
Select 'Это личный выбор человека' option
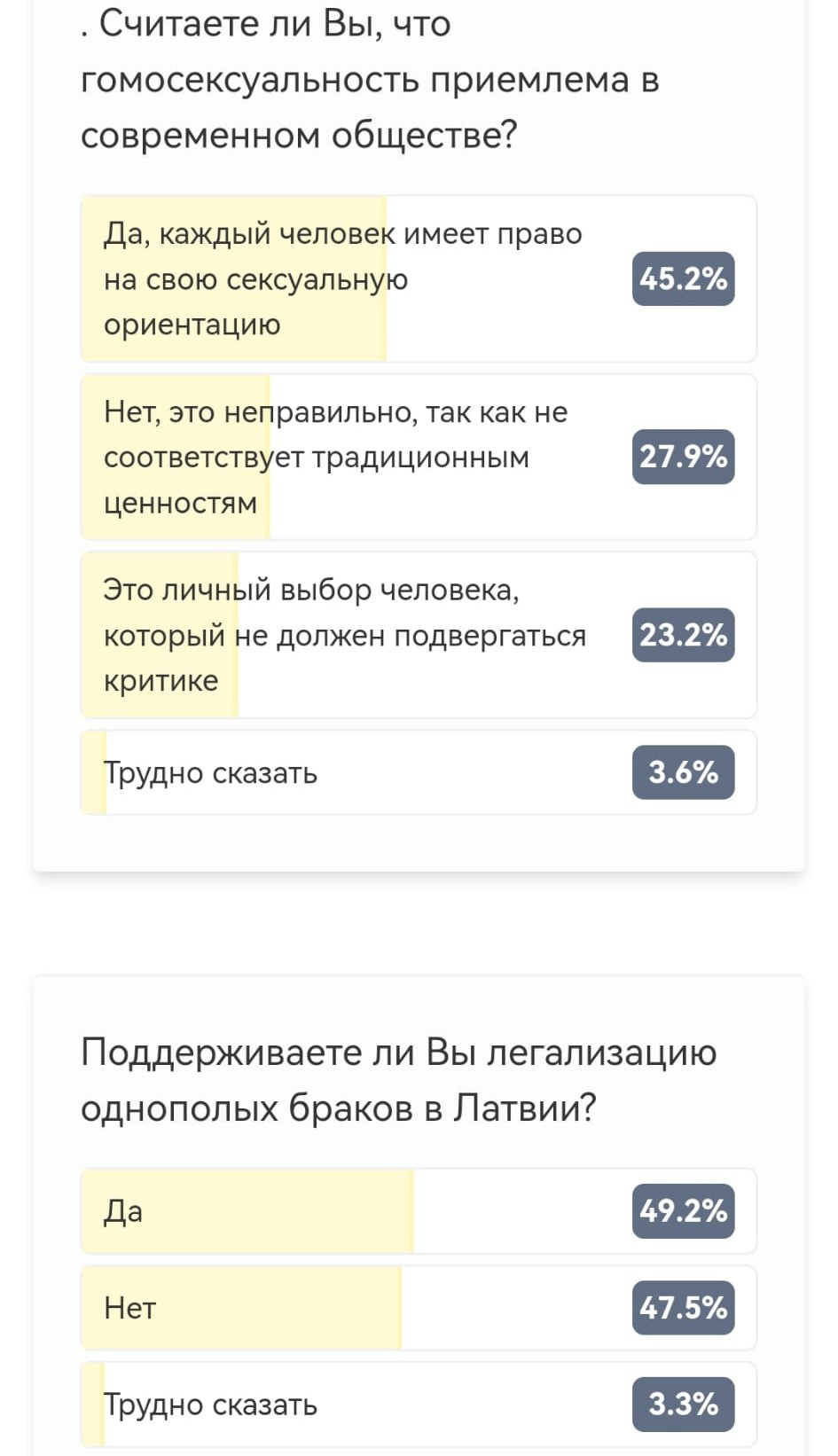(419, 635)
